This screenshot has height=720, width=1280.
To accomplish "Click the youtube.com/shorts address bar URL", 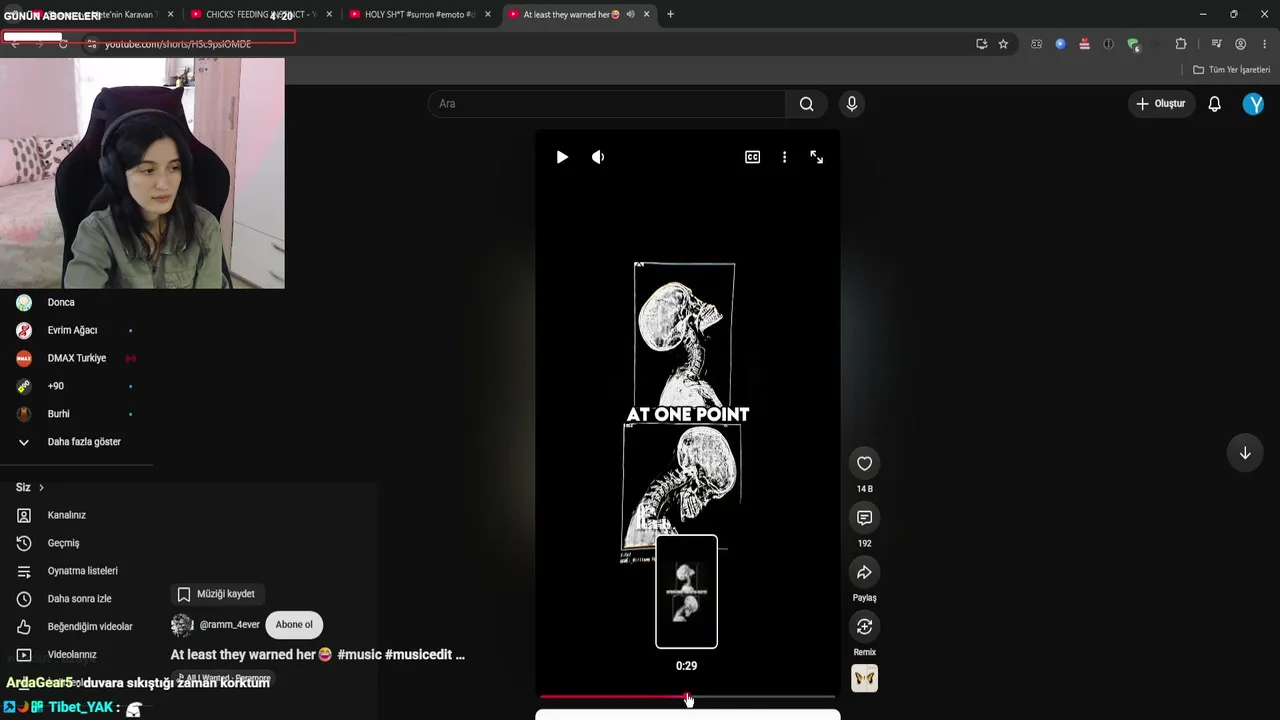I will click(x=178, y=44).
